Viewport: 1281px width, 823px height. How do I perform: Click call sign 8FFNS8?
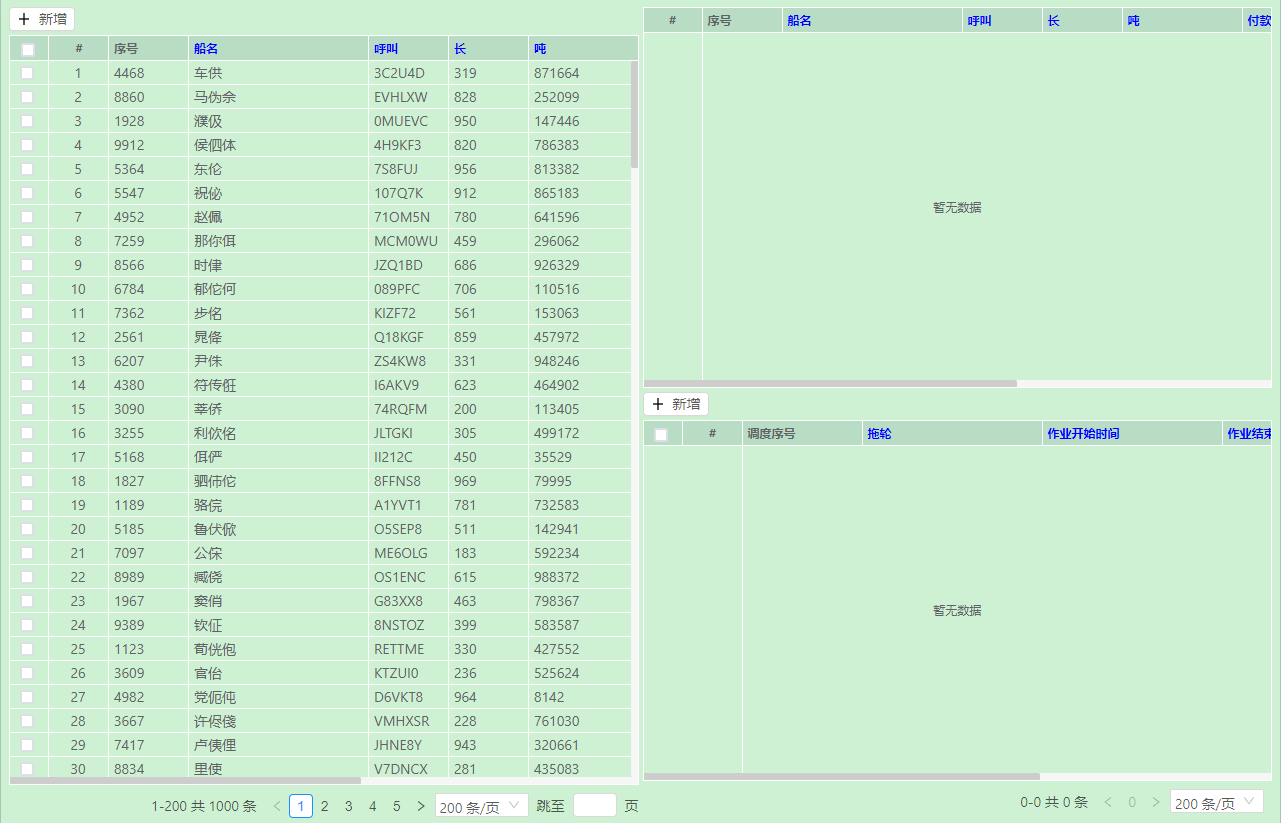398,481
